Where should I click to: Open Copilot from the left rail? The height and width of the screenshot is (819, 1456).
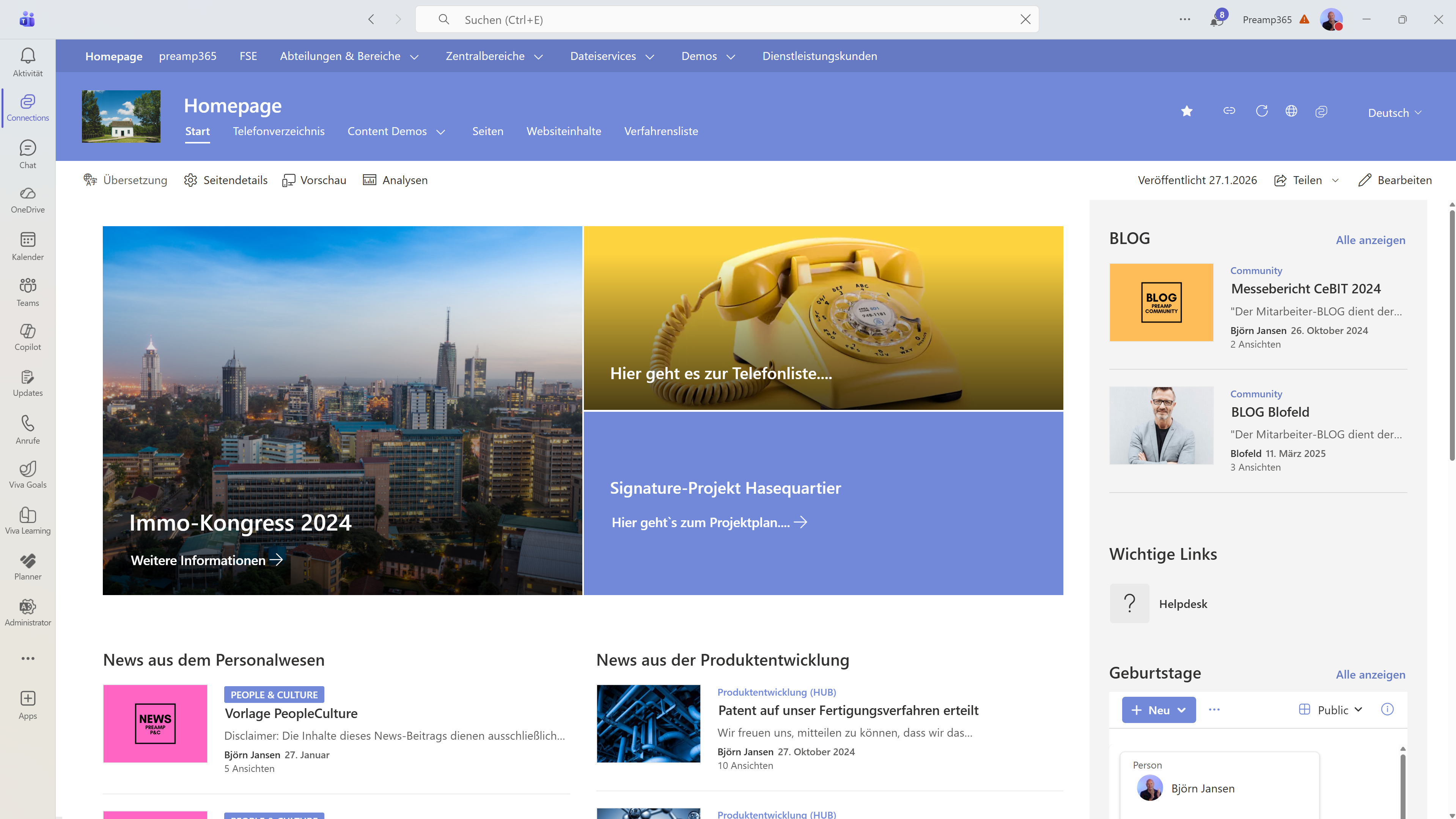pos(27,336)
